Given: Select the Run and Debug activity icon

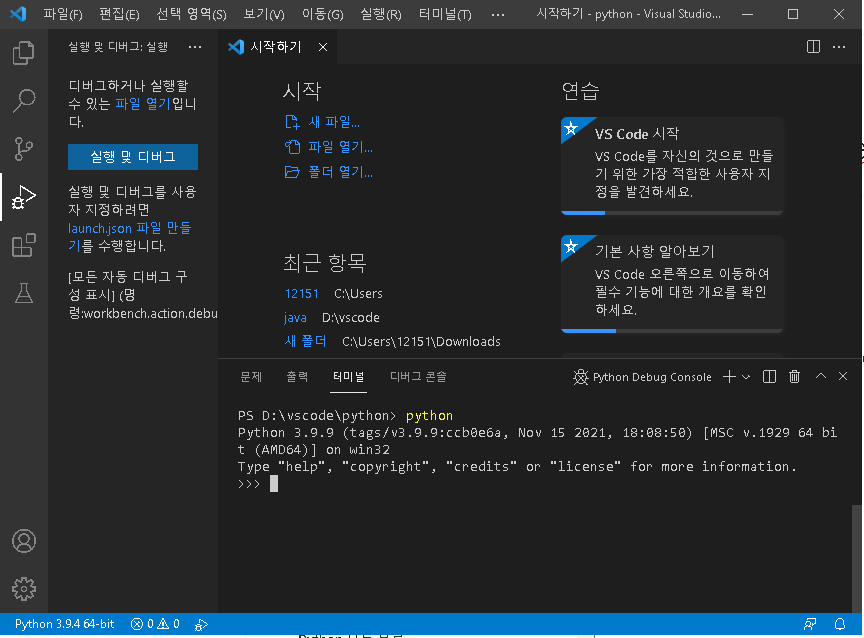Looking at the screenshot, I should pyautogui.click(x=24, y=197).
